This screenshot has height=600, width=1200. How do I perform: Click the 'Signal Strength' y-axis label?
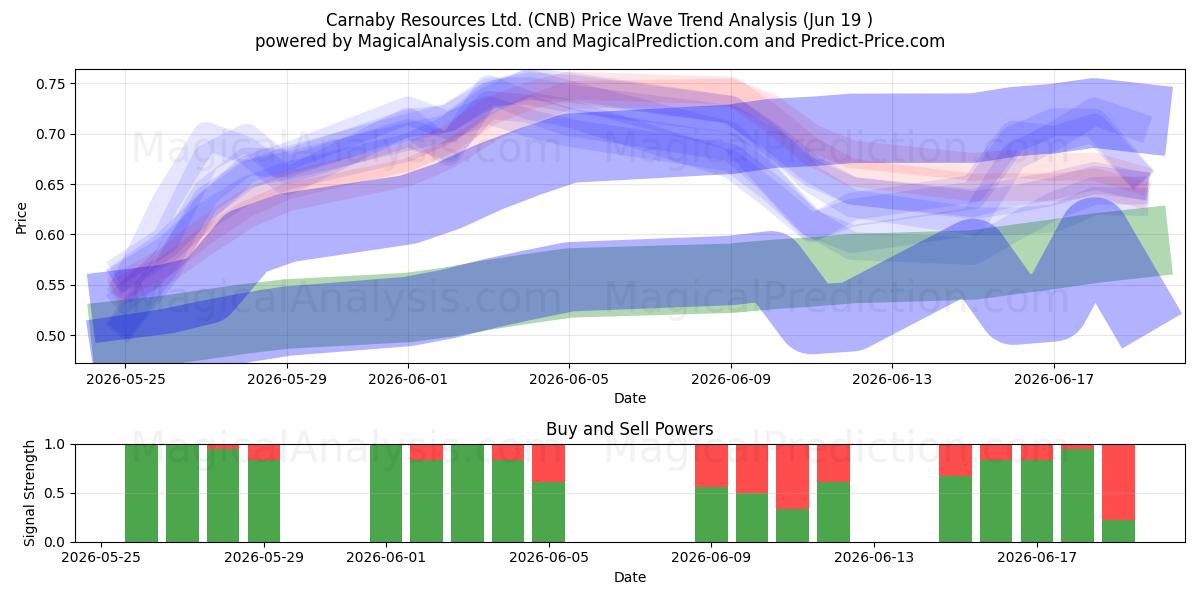pos(29,493)
